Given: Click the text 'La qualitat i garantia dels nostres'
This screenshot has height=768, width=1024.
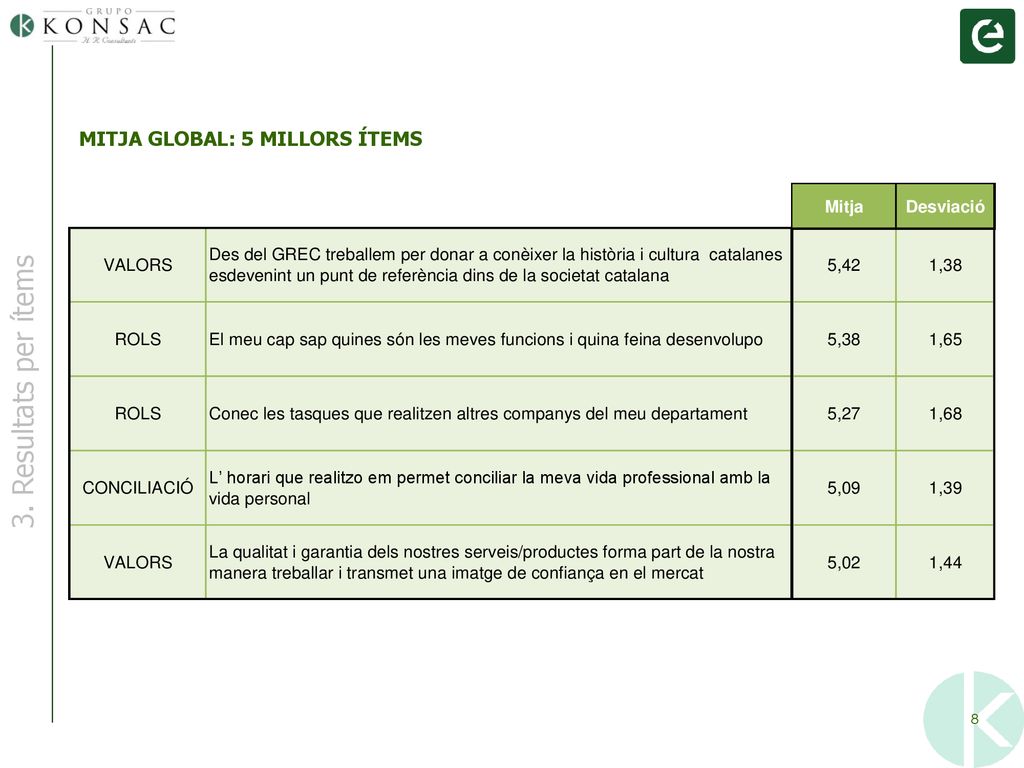Looking at the screenshot, I should click(x=332, y=552).
